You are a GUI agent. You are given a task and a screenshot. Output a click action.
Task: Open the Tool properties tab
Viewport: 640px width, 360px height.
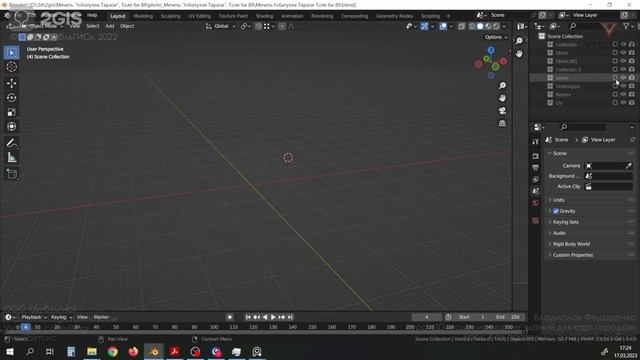(536, 142)
